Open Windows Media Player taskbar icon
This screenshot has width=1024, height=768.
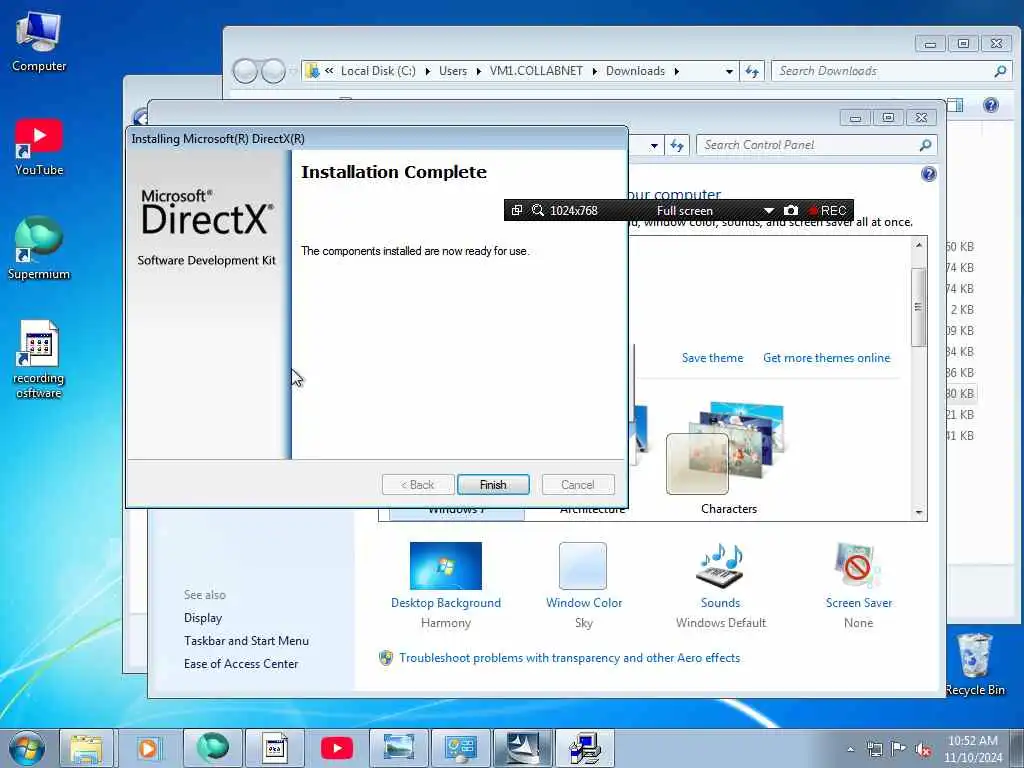coord(148,748)
